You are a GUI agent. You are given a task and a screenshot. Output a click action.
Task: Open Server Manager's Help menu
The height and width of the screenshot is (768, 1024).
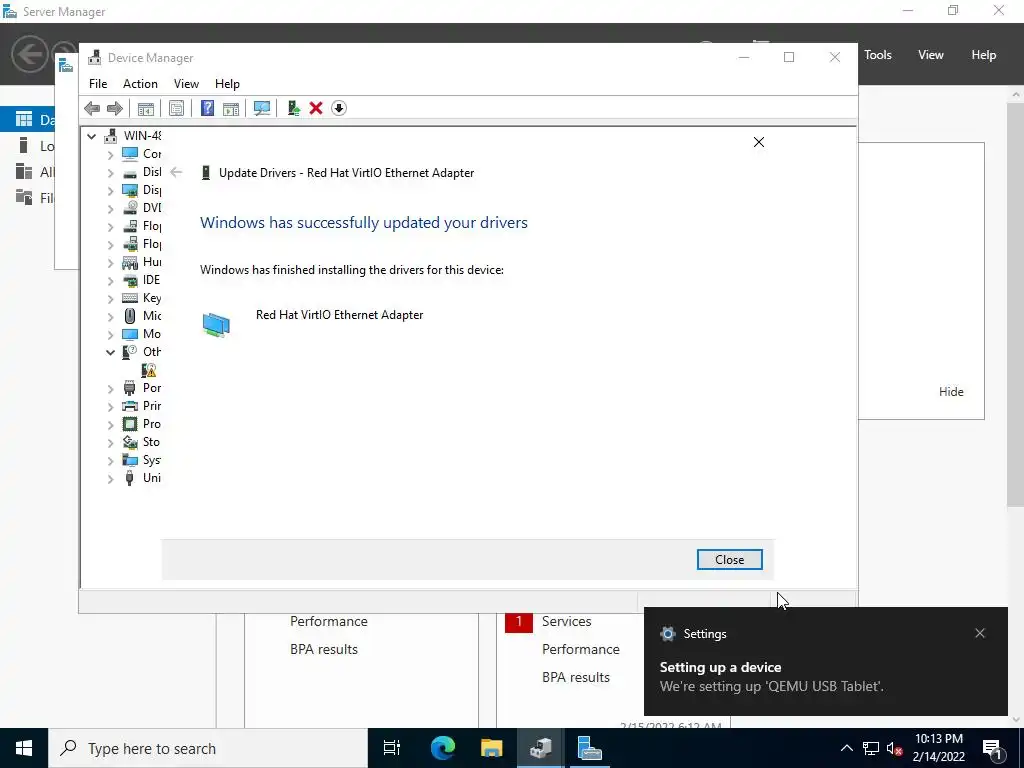(x=984, y=55)
